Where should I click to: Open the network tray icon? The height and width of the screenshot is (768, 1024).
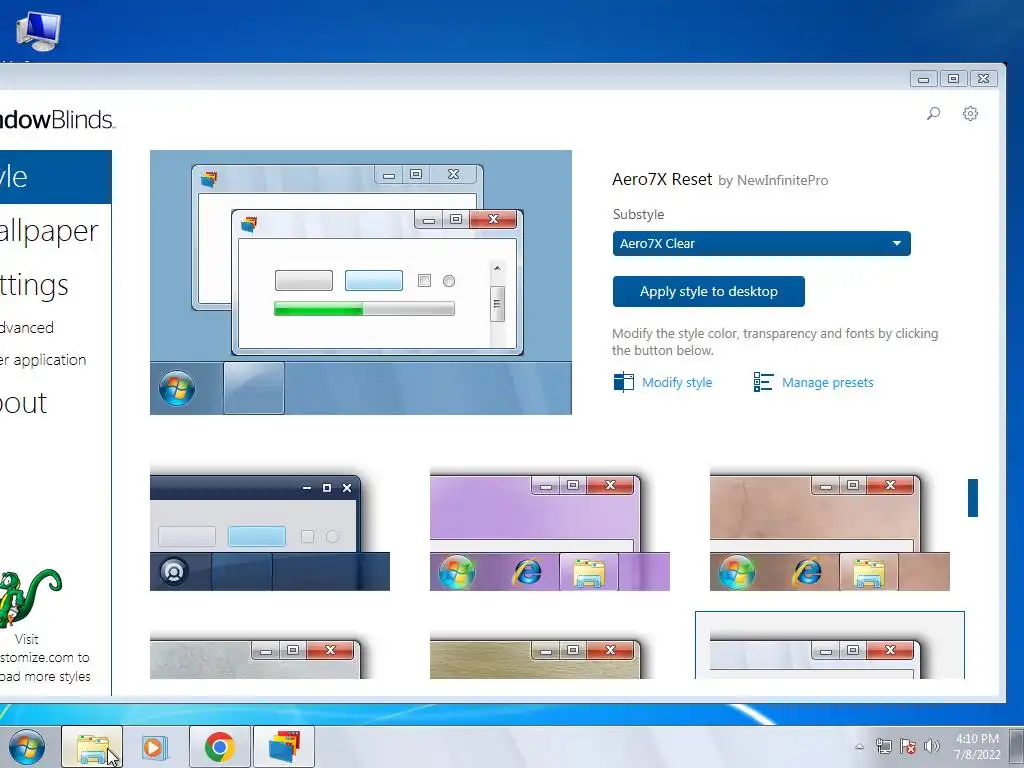click(x=884, y=746)
